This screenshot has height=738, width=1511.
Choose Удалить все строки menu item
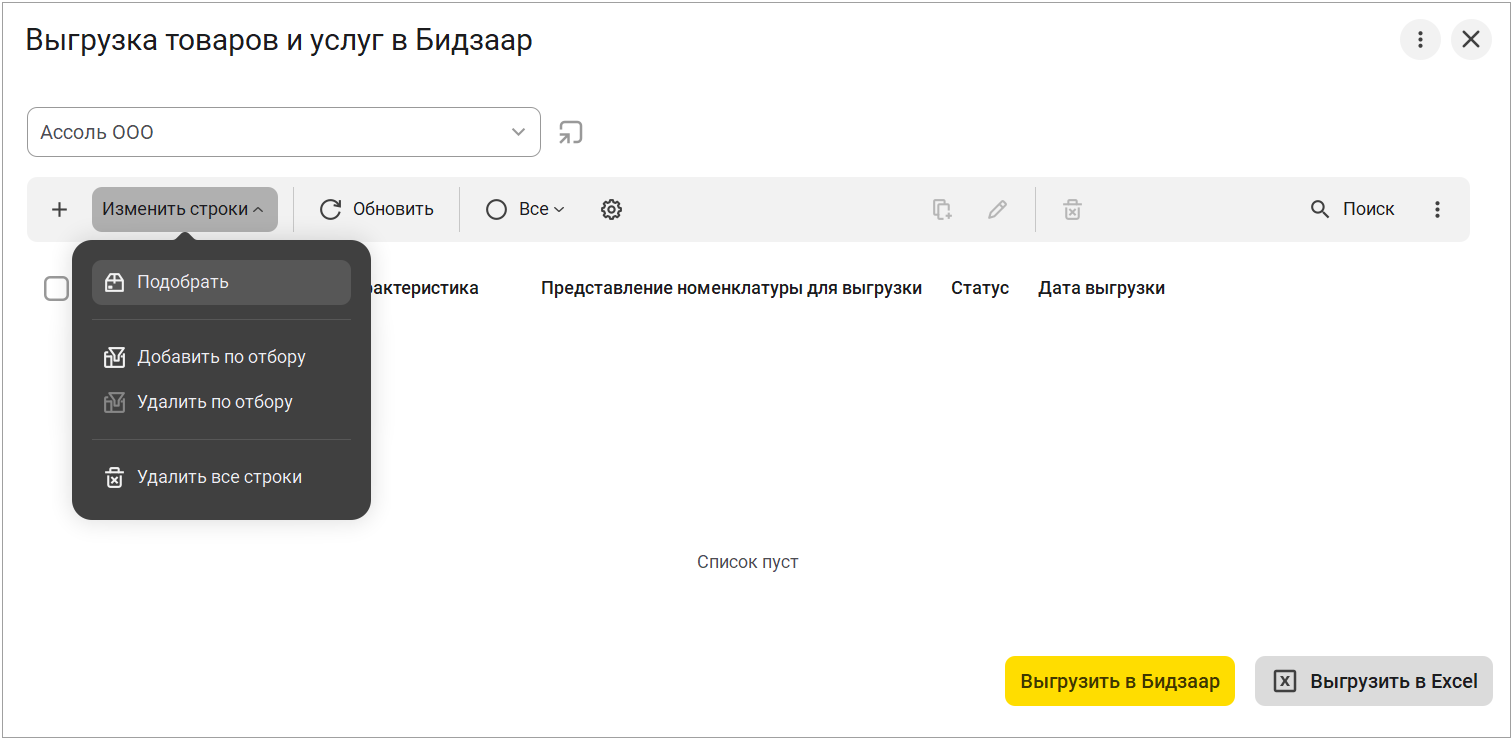click(x=219, y=477)
